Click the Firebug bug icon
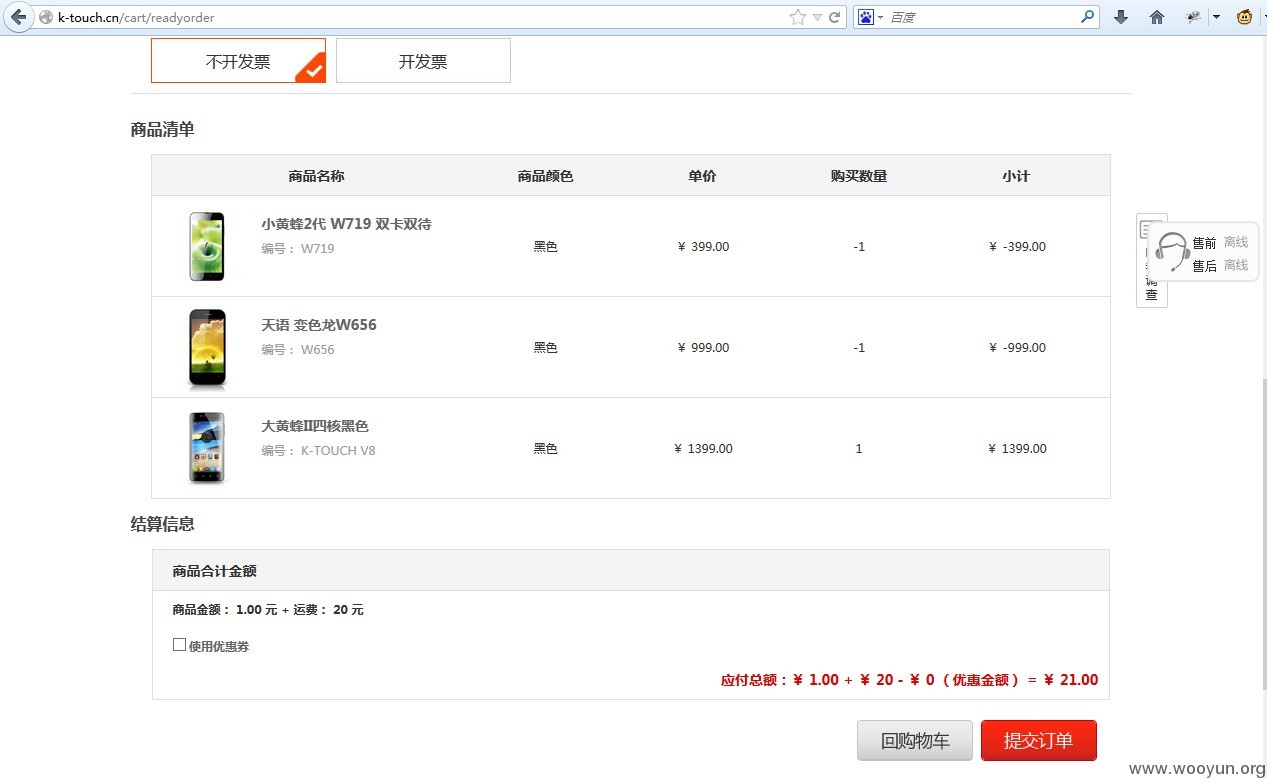The height and width of the screenshot is (778, 1267). pyautogui.click(x=1193, y=17)
